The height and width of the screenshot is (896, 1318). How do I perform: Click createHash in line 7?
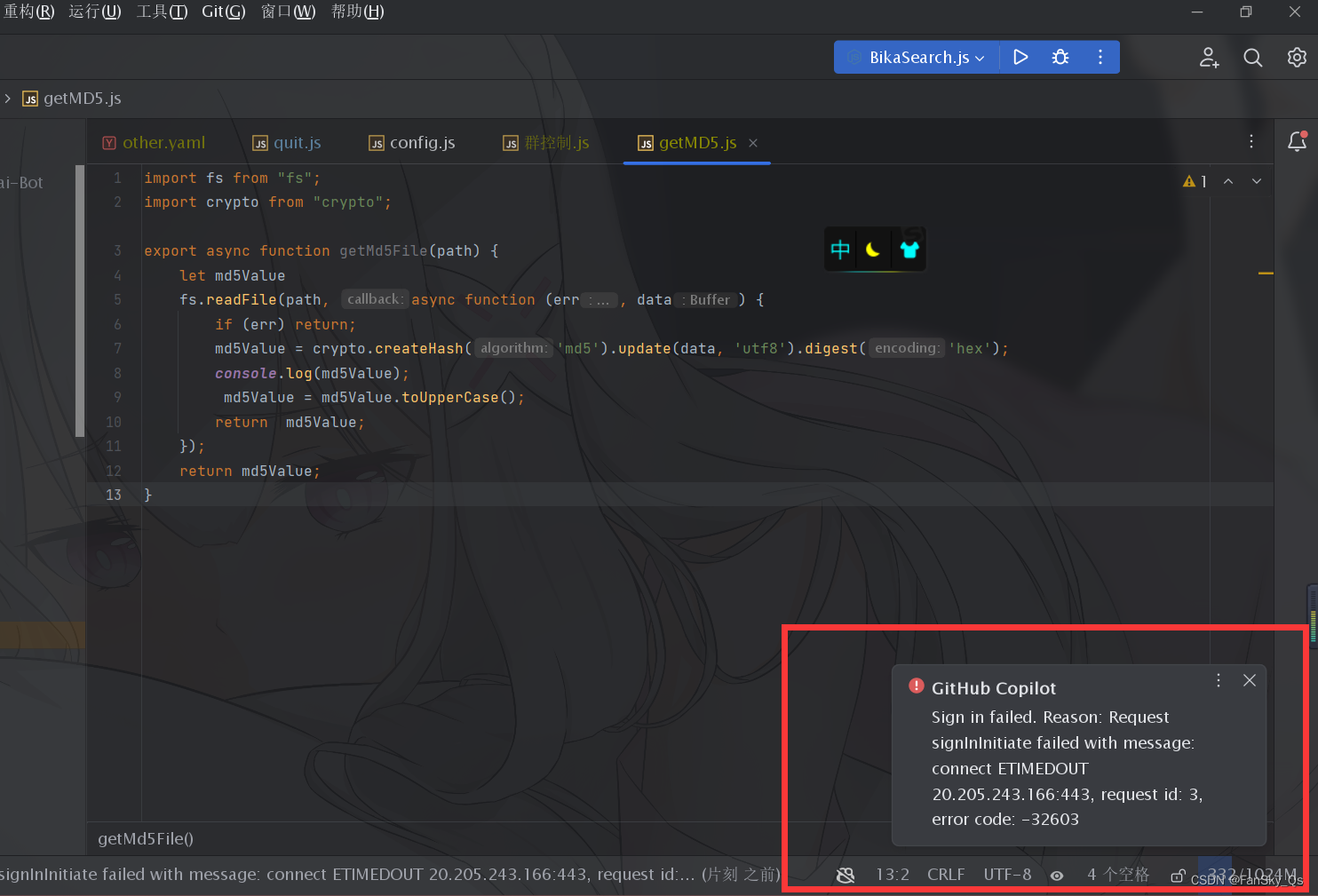pos(419,349)
